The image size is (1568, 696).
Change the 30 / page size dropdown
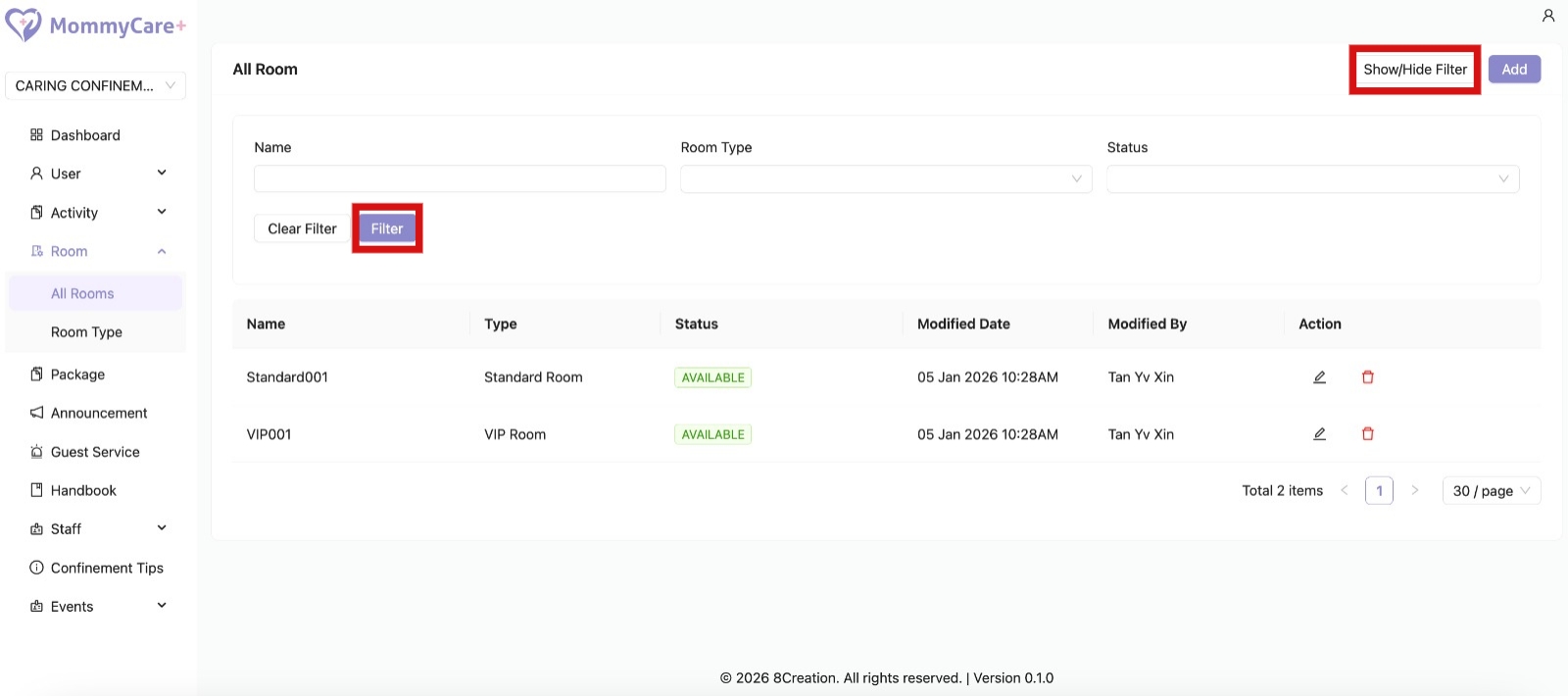tap(1490, 491)
